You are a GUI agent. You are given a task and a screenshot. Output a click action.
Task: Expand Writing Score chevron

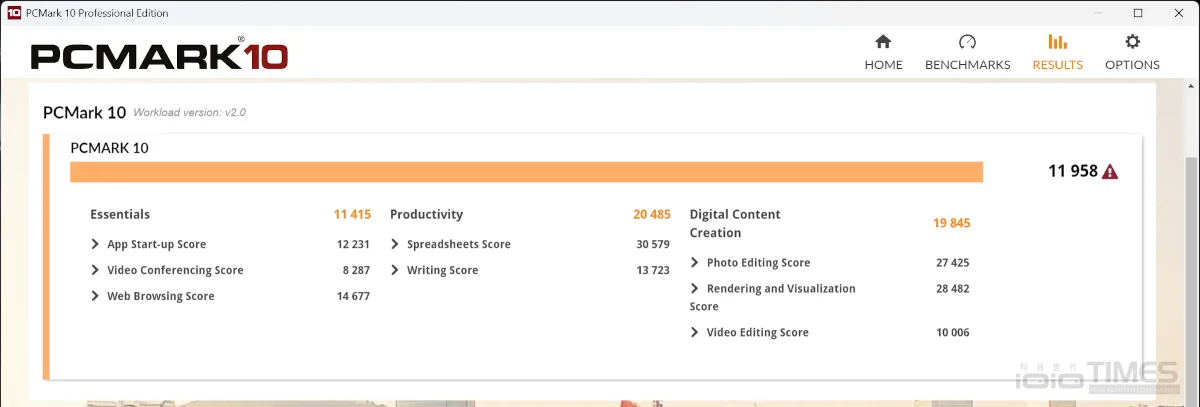[395, 270]
